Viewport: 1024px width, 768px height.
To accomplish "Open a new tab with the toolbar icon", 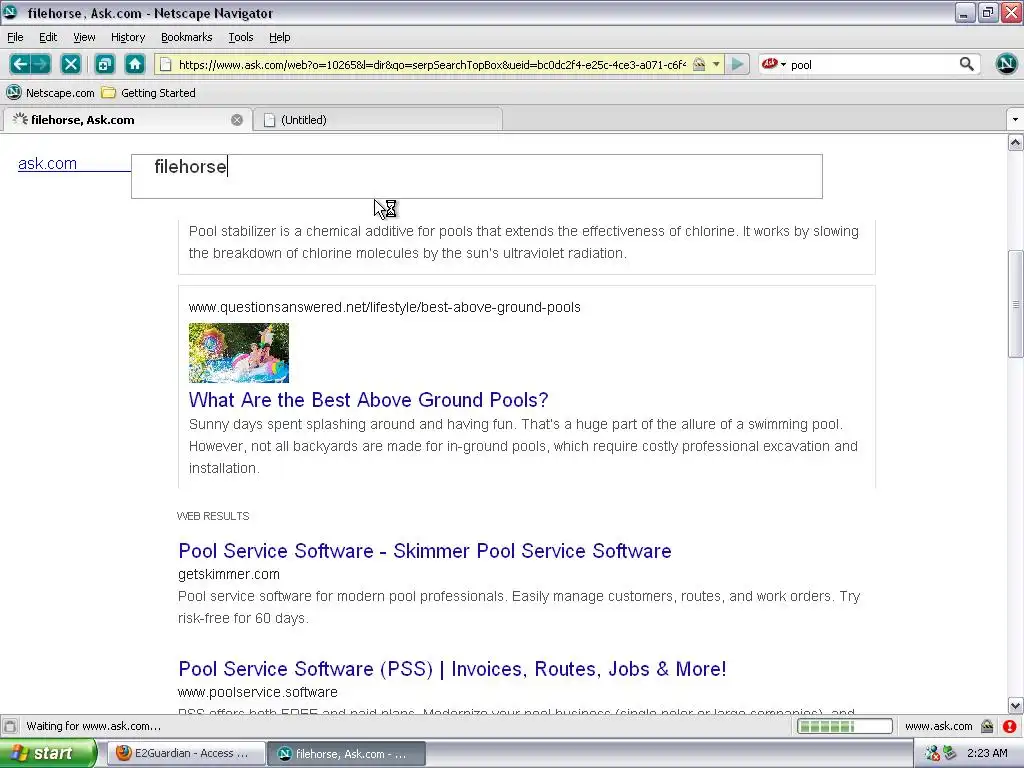I will point(104,64).
